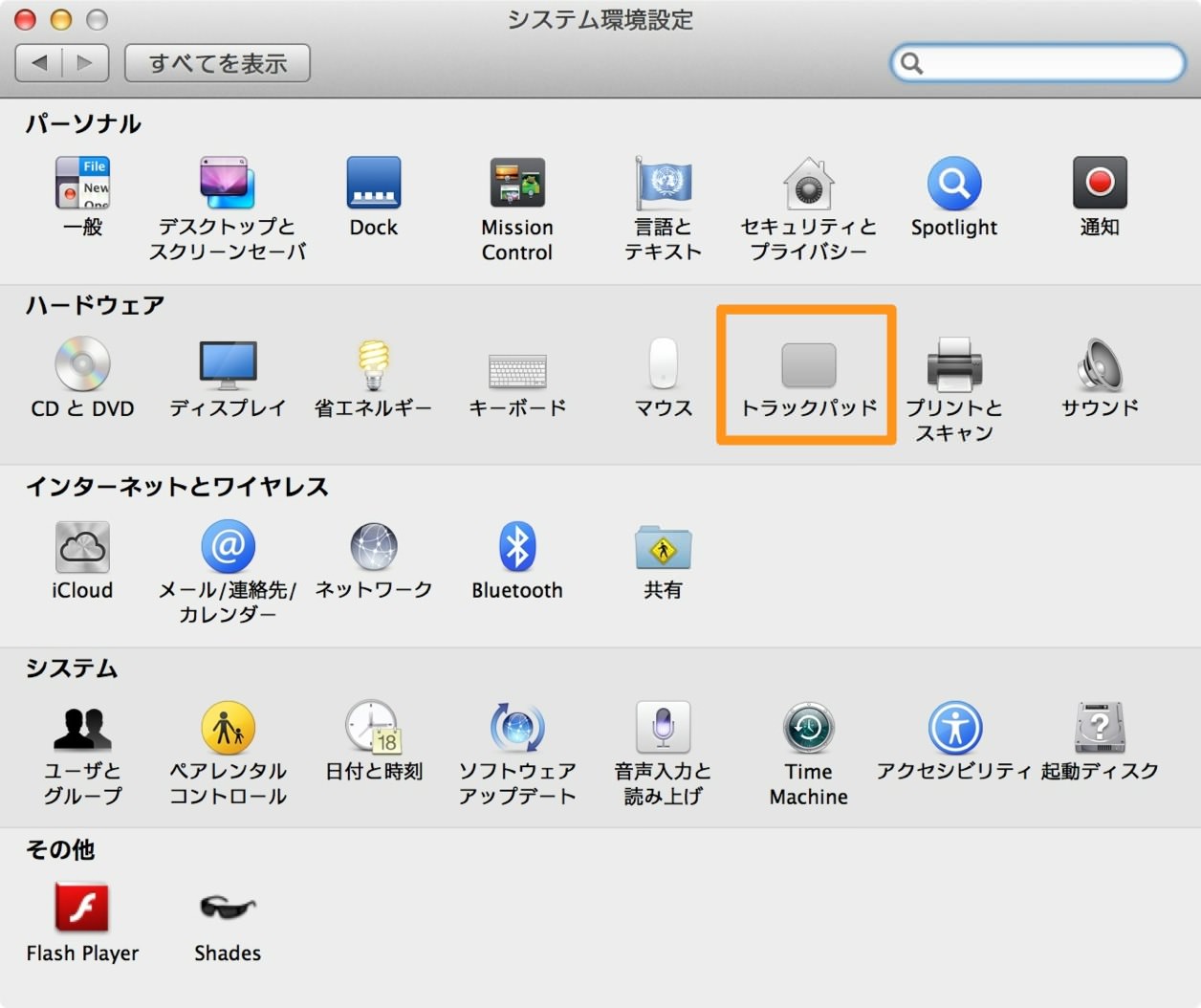This screenshot has width=1201, height=1008.
Task: Open ネットワーク (Network) preferences
Action: (373, 546)
